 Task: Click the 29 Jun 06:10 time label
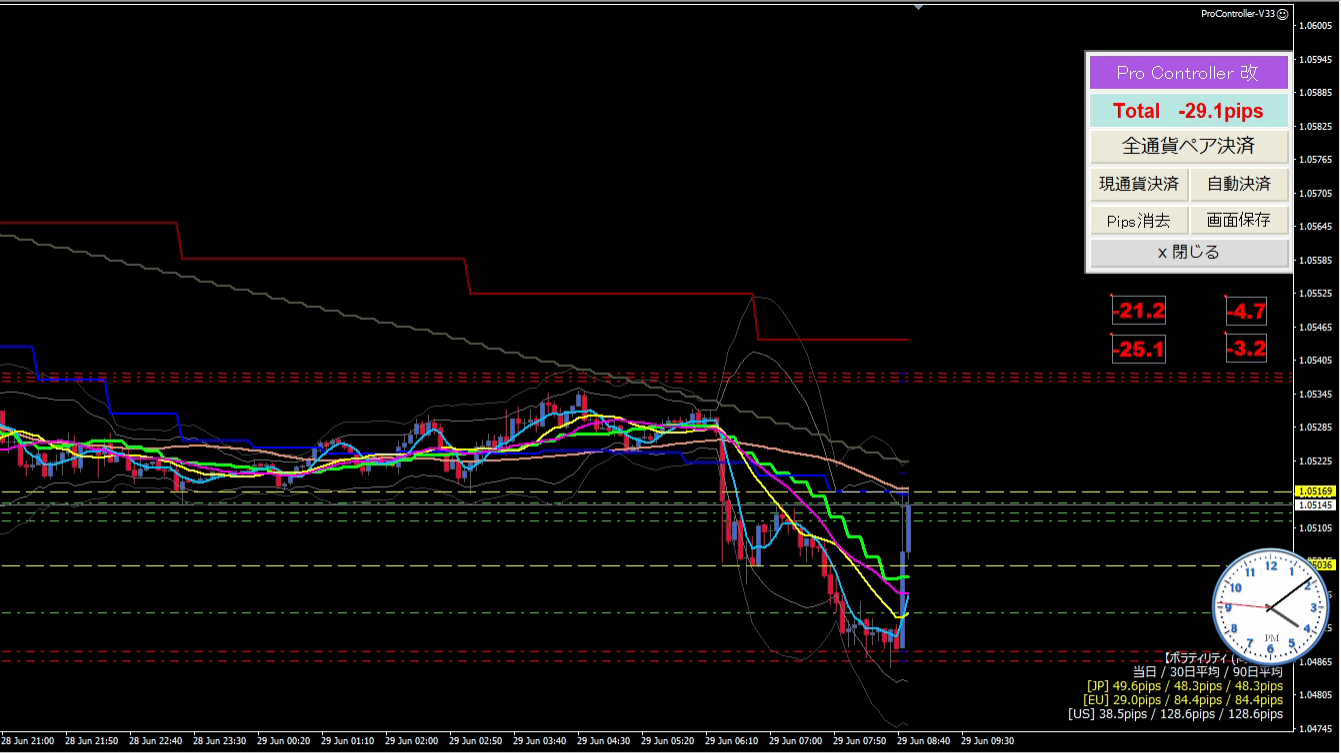point(734,742)
